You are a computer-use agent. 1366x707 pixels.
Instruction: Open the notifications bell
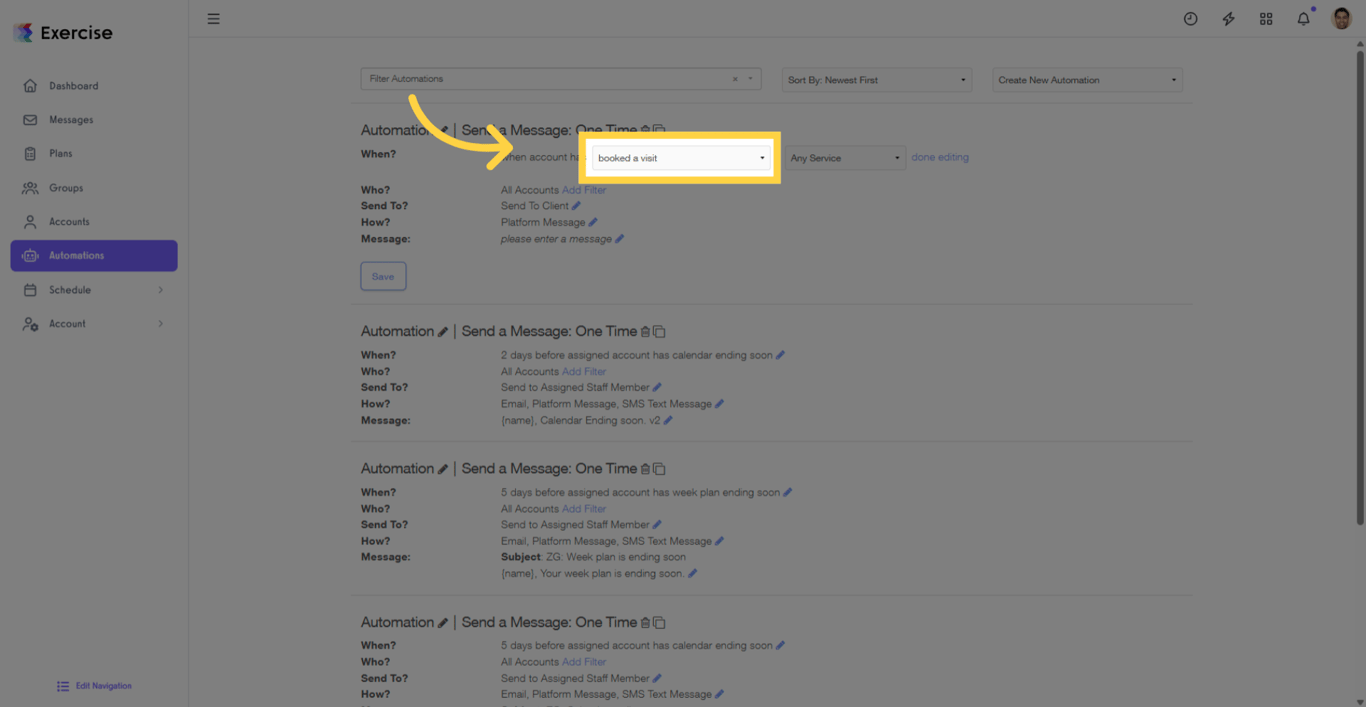point(1303,19)
